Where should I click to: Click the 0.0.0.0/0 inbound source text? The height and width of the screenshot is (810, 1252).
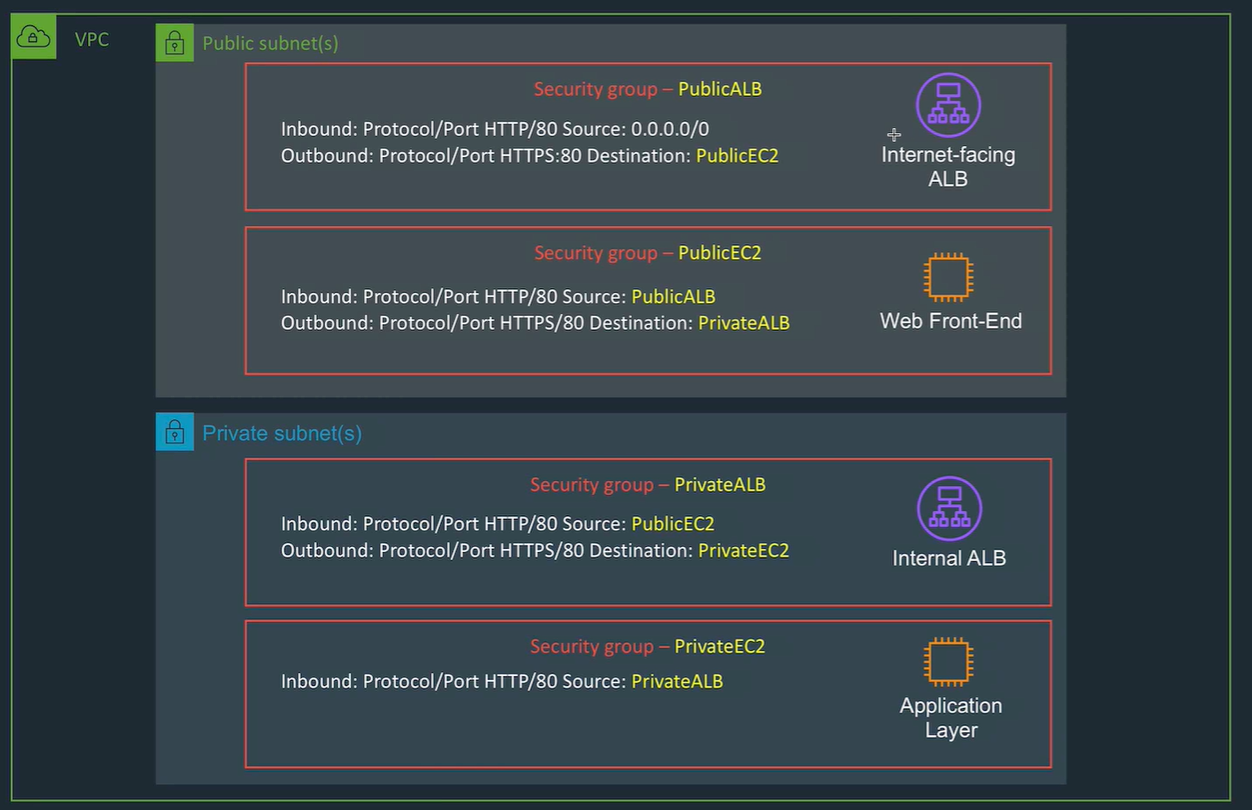pyautogui.click(x=670, y=130)
